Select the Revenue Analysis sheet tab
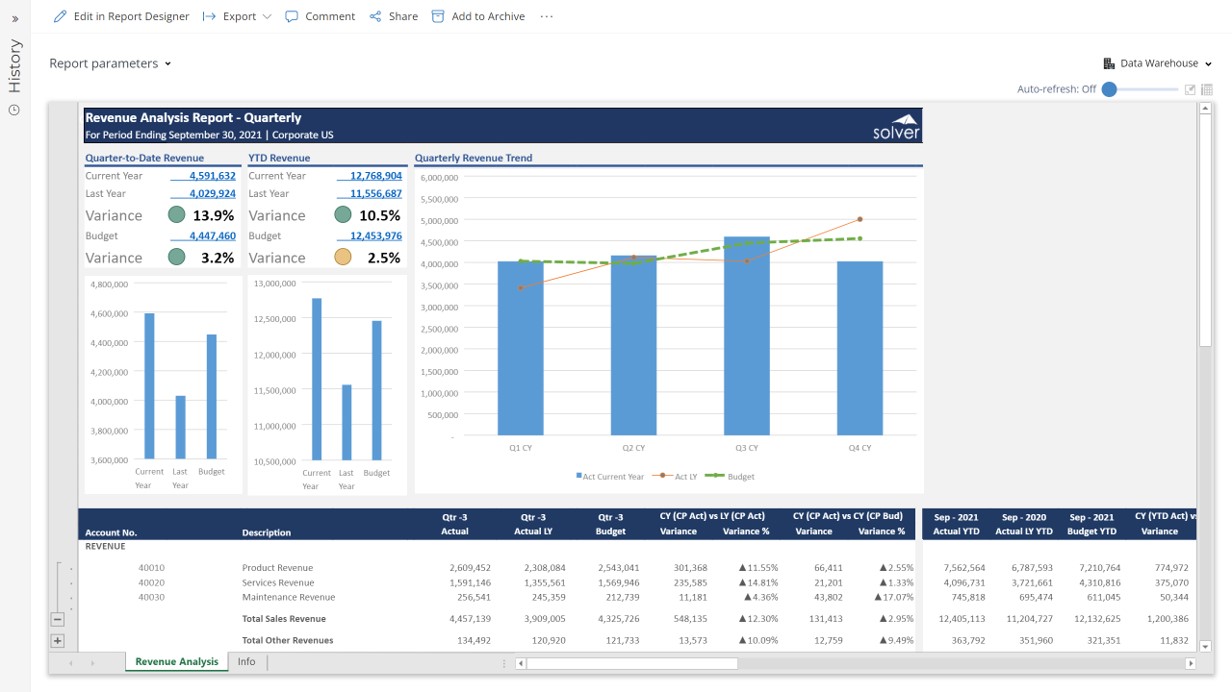Viewport: 1232px width, 692px height. [176, 662]
